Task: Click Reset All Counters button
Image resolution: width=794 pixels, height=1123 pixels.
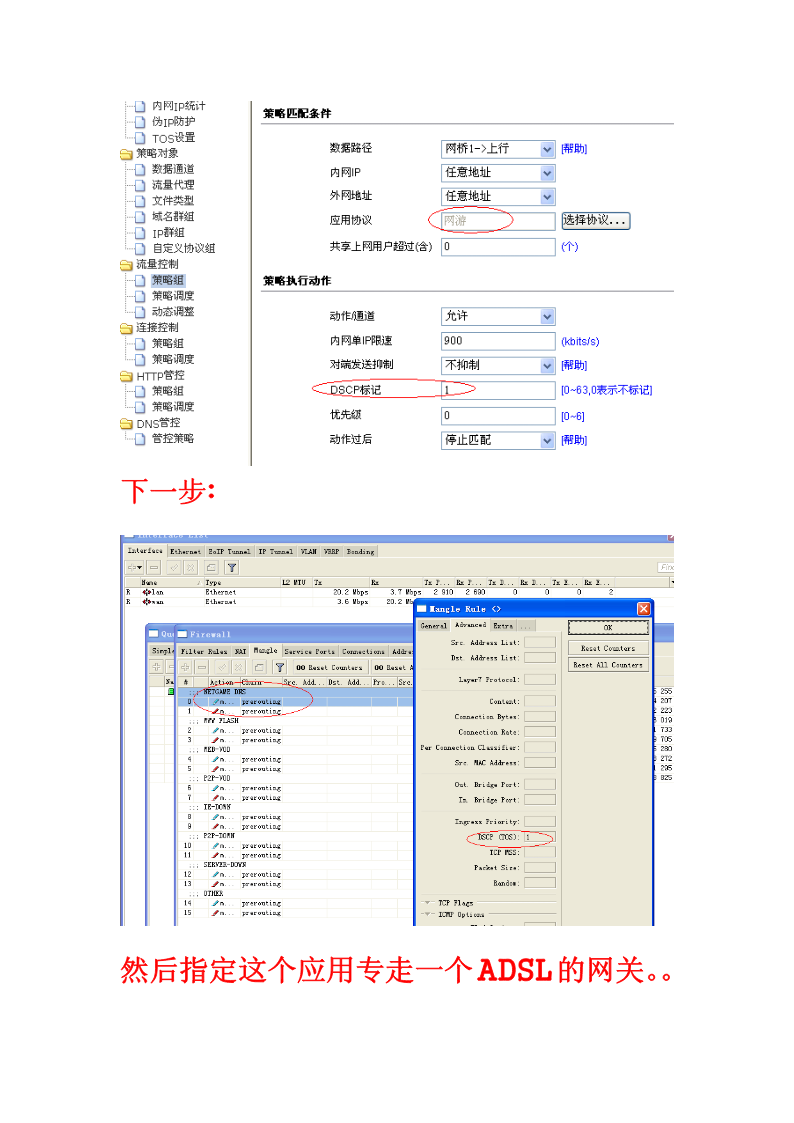Action: (608, 665)
